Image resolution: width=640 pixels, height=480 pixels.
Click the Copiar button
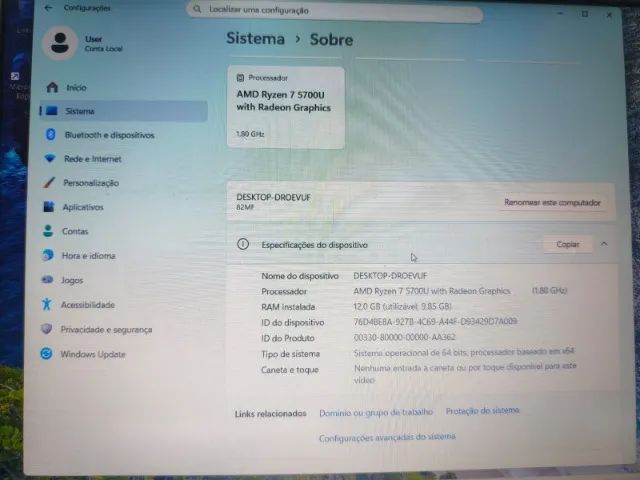tap(568, 244)
